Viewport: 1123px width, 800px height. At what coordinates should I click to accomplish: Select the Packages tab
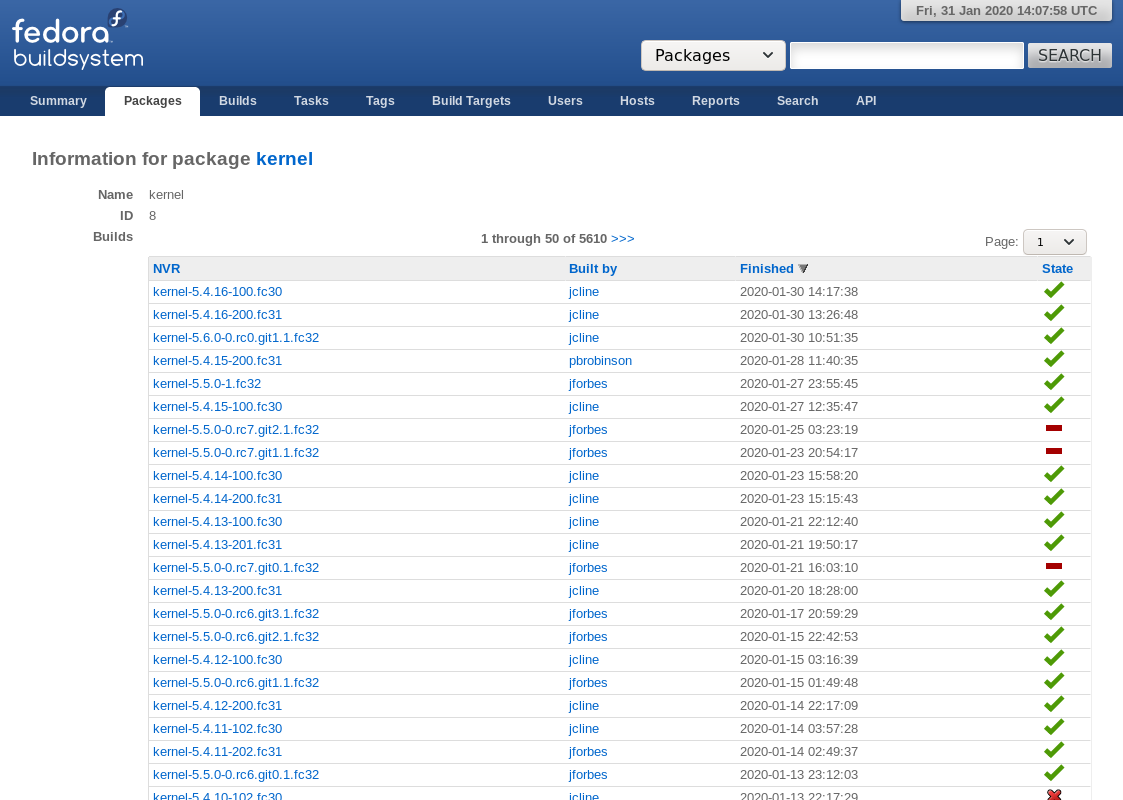[153, 101]
